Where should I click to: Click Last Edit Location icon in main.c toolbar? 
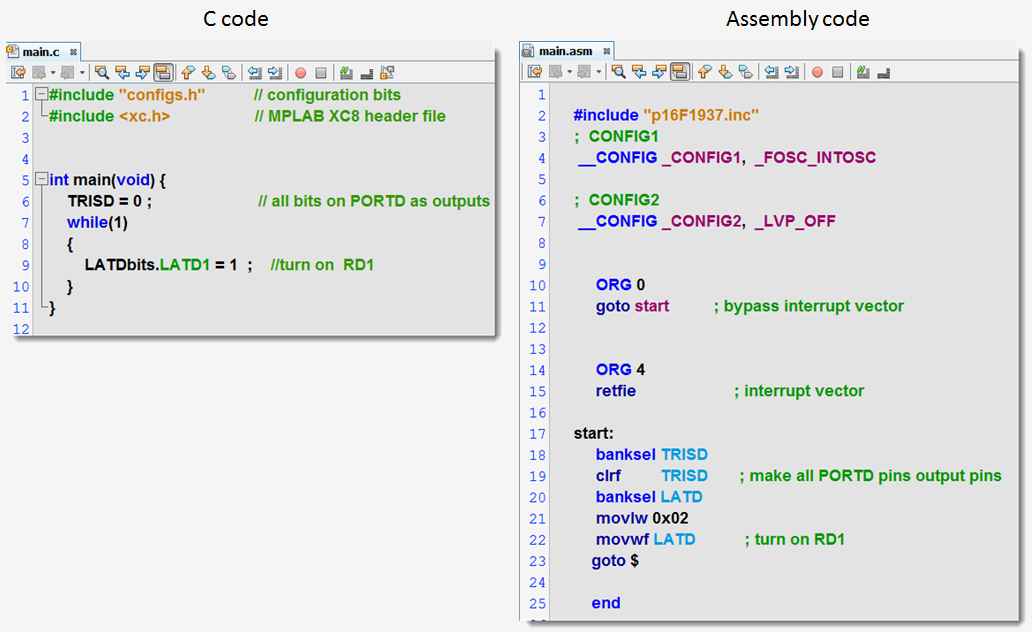coord(19,71)
